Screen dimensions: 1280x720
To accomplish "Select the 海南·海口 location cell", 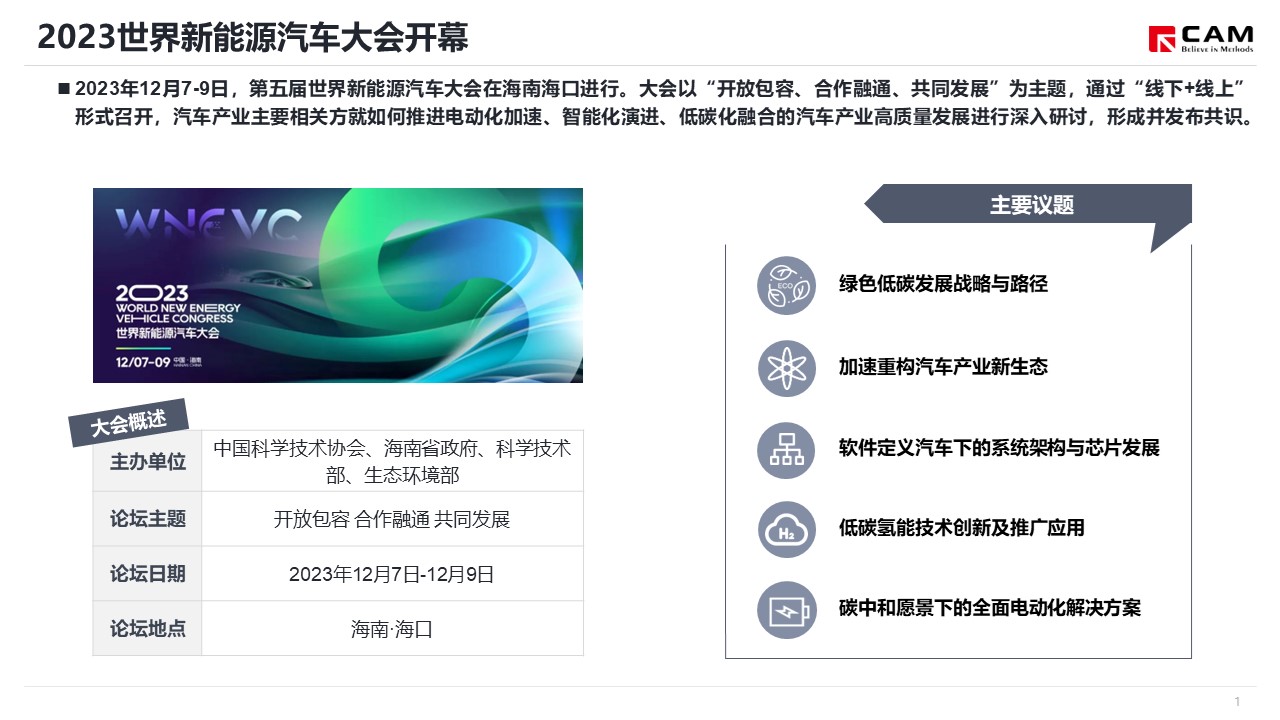I will [x=392, y=629].
